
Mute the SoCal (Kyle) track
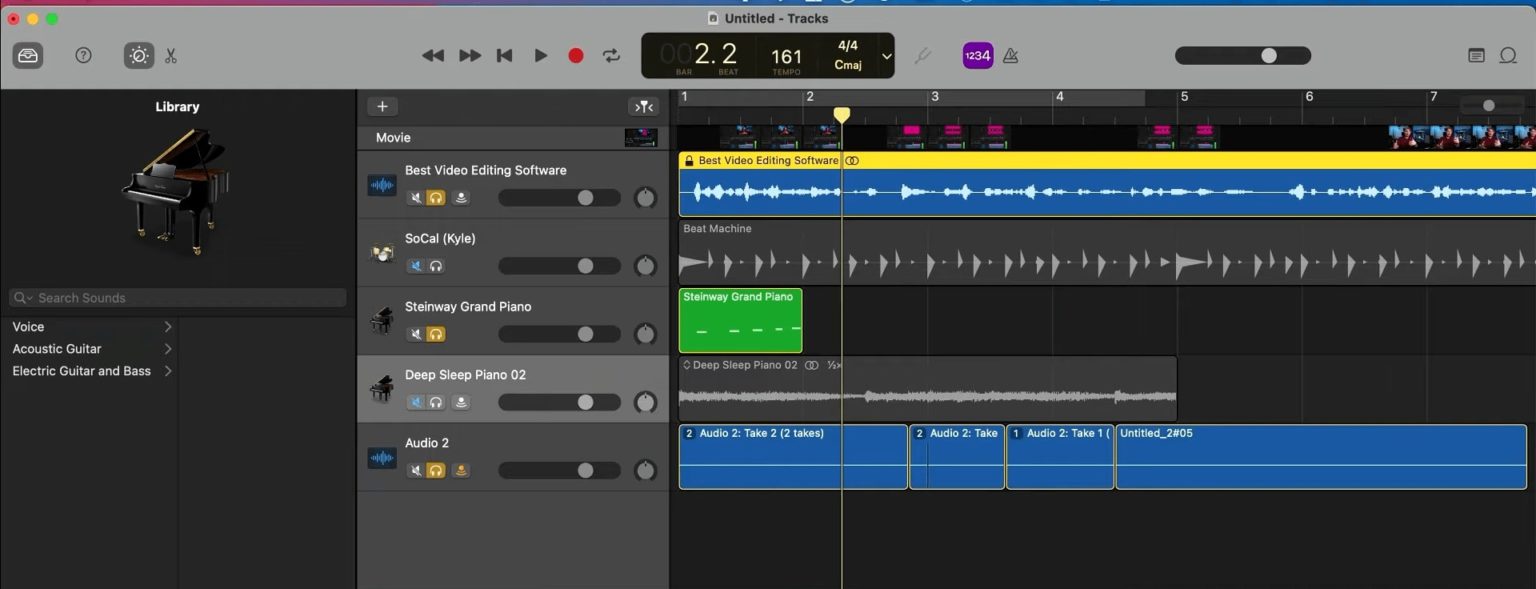click(x=417, y=266)
